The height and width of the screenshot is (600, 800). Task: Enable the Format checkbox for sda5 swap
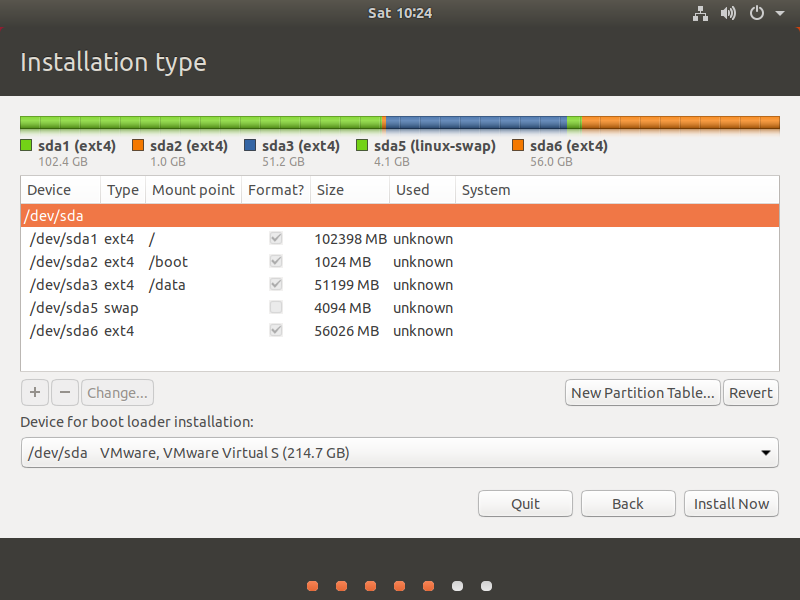tap(275, 307)
